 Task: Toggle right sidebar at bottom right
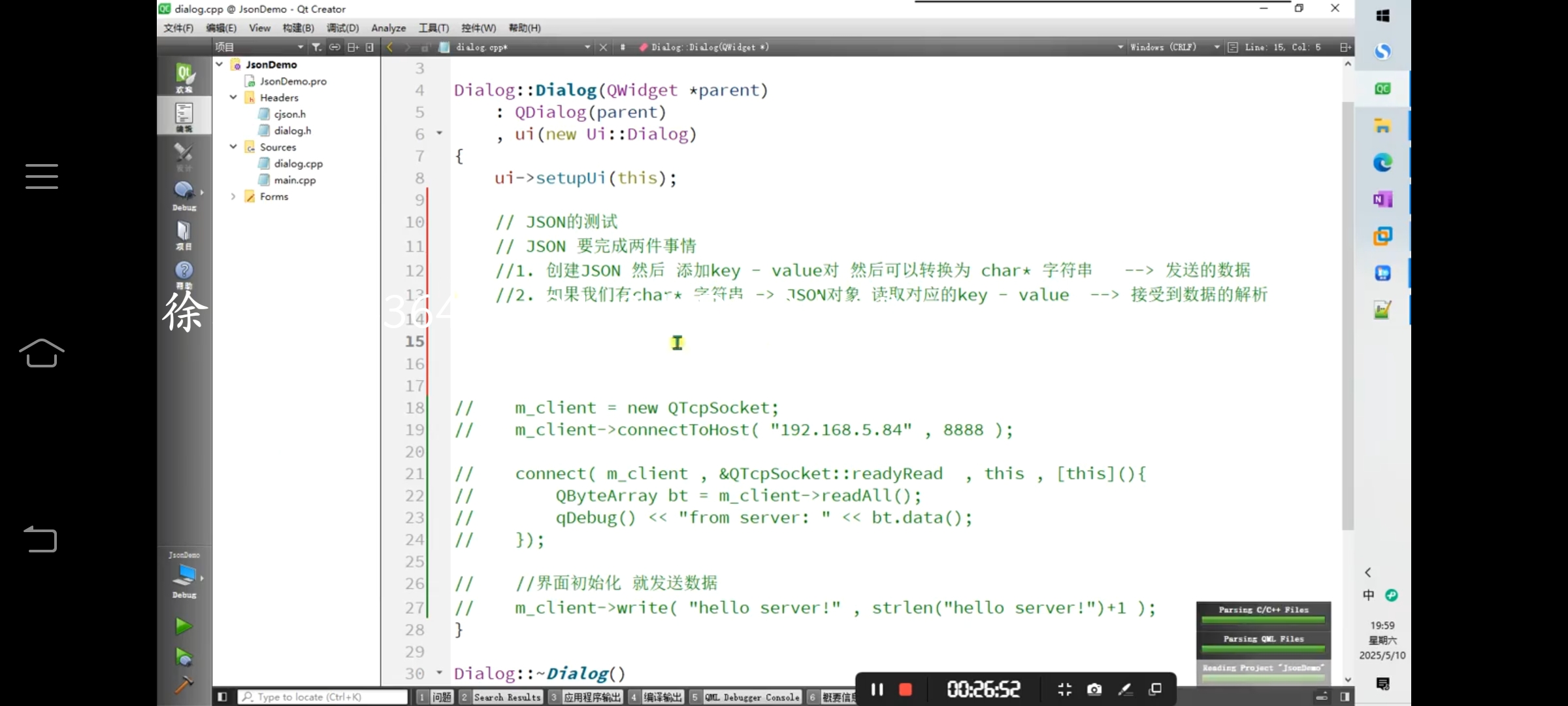pos(1345,697)
